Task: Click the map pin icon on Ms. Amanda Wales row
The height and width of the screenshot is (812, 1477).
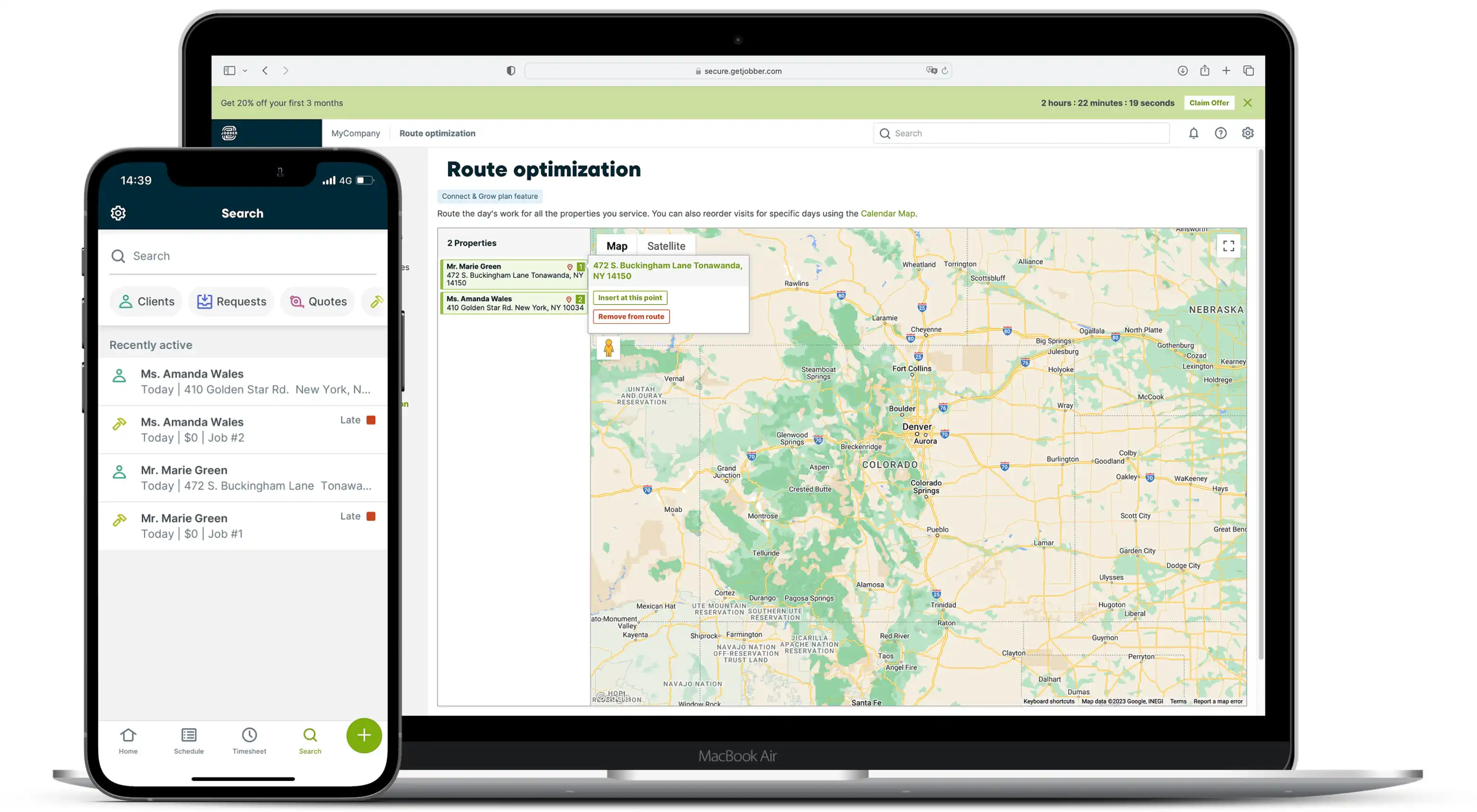Action: click(569, 299)
